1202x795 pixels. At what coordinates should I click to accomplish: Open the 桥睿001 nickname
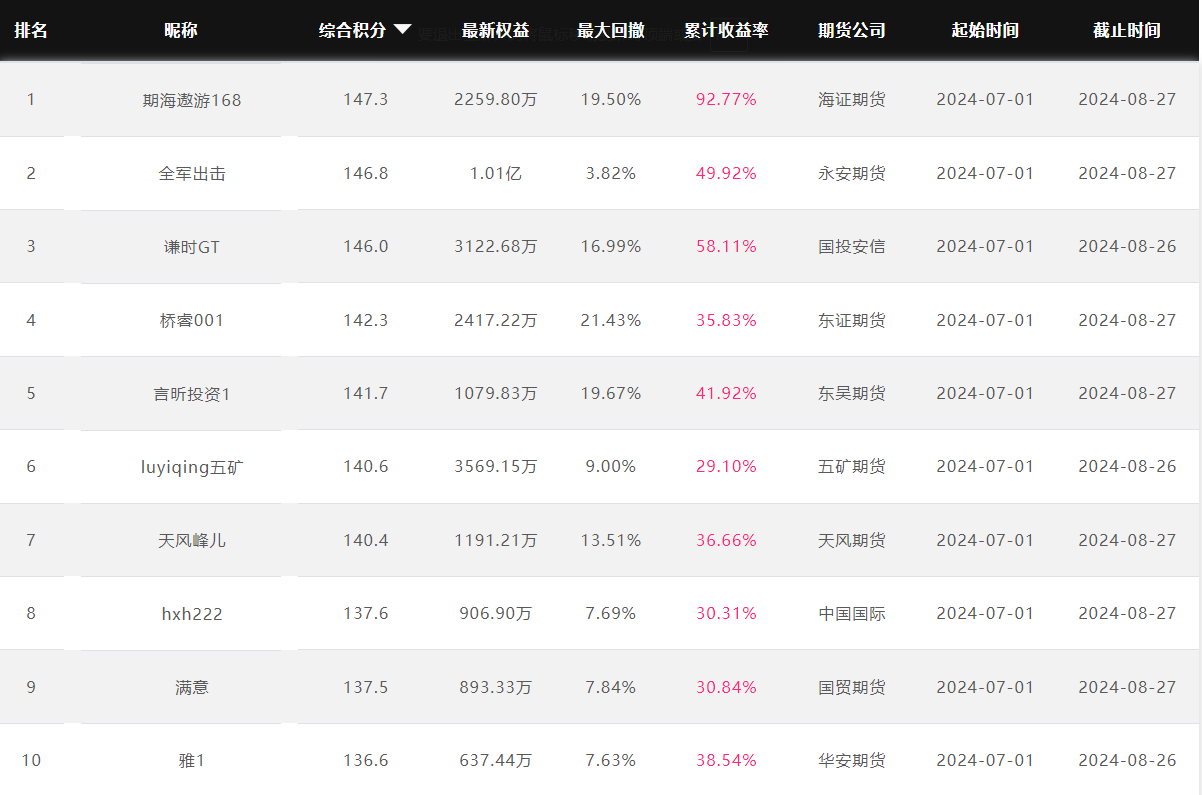[x=192, y=320]
